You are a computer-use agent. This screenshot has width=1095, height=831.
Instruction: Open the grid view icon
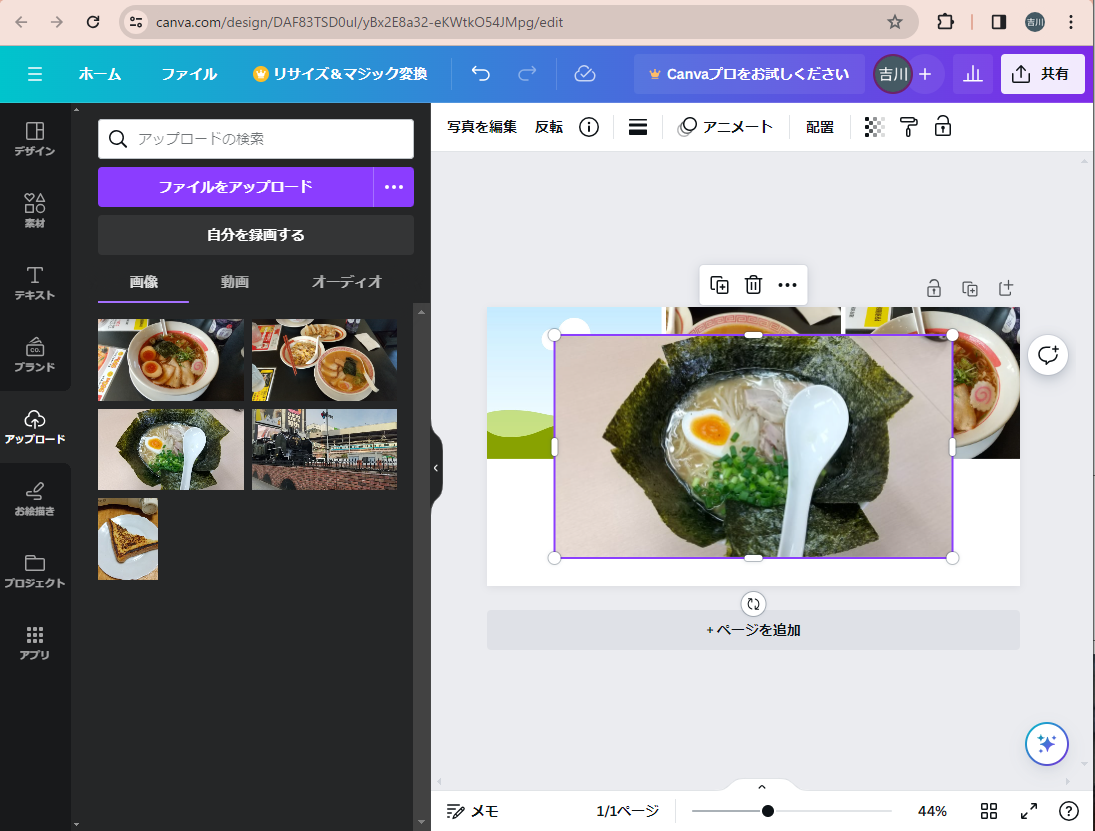(x=989, y=811)
